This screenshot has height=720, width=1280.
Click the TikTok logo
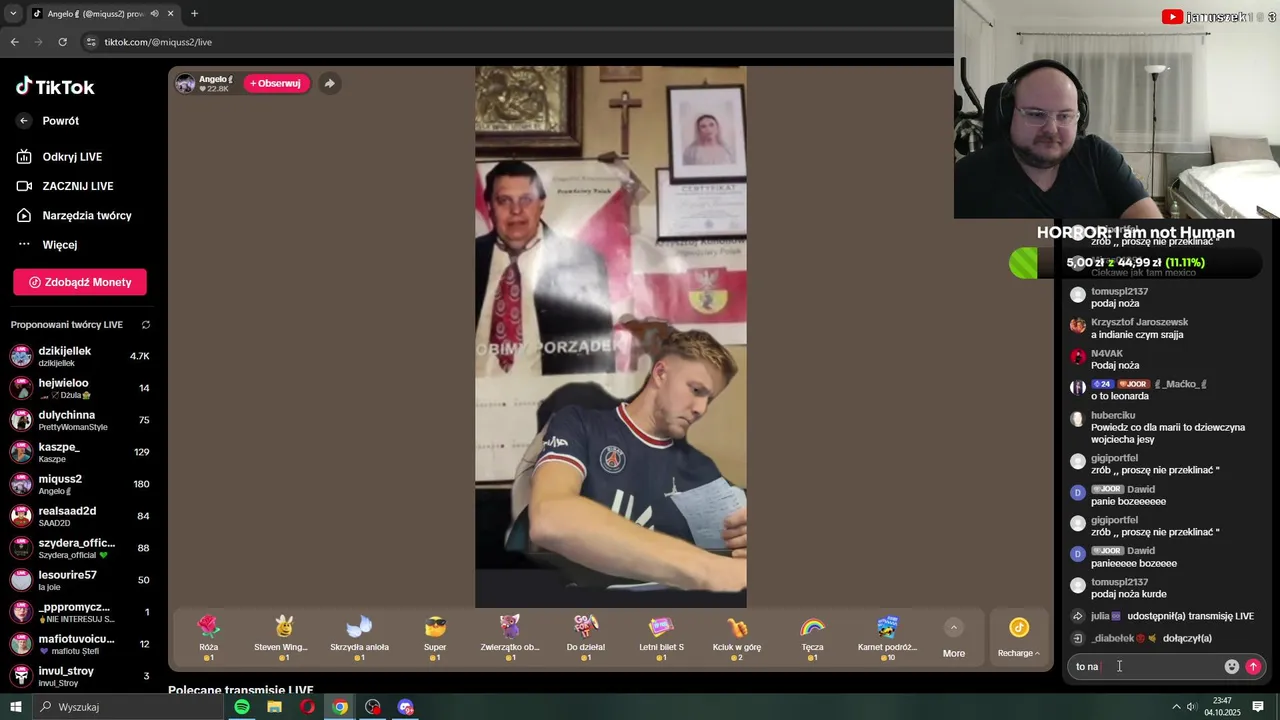[55, 87]
